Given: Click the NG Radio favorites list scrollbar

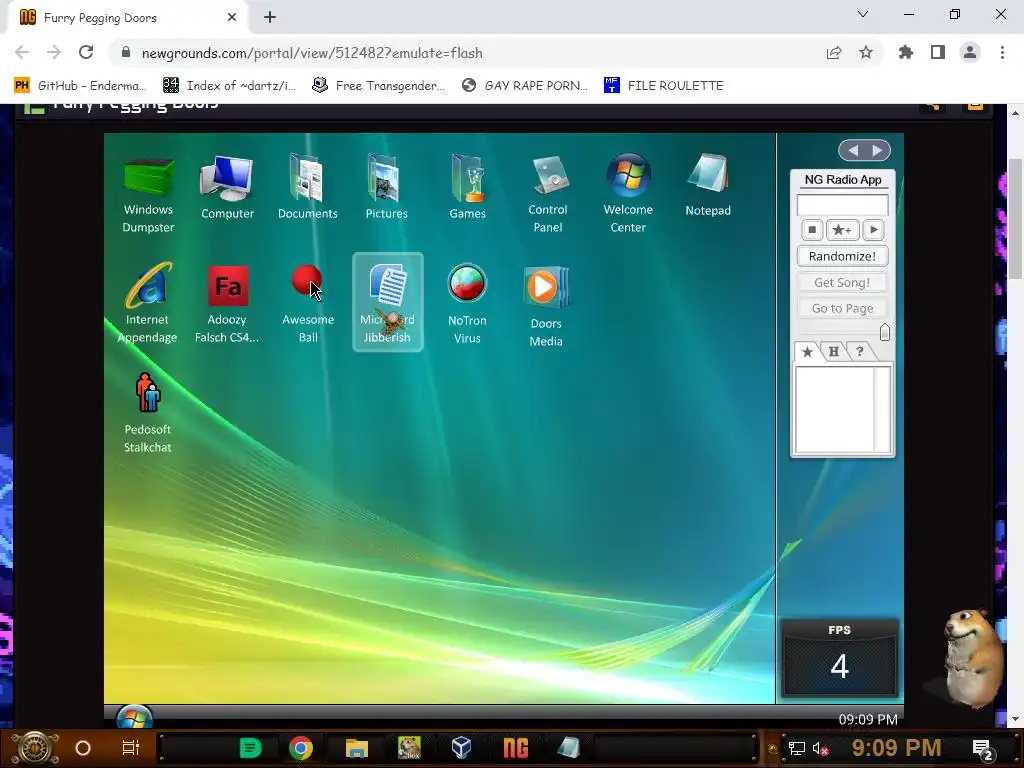Looking at the screenshot, I should point(882,409).
